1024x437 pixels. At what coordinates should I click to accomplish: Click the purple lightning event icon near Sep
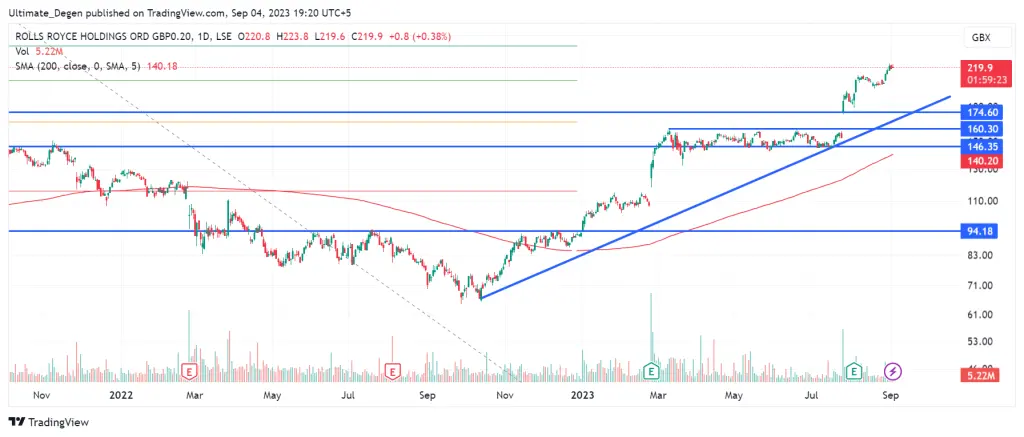893,372
